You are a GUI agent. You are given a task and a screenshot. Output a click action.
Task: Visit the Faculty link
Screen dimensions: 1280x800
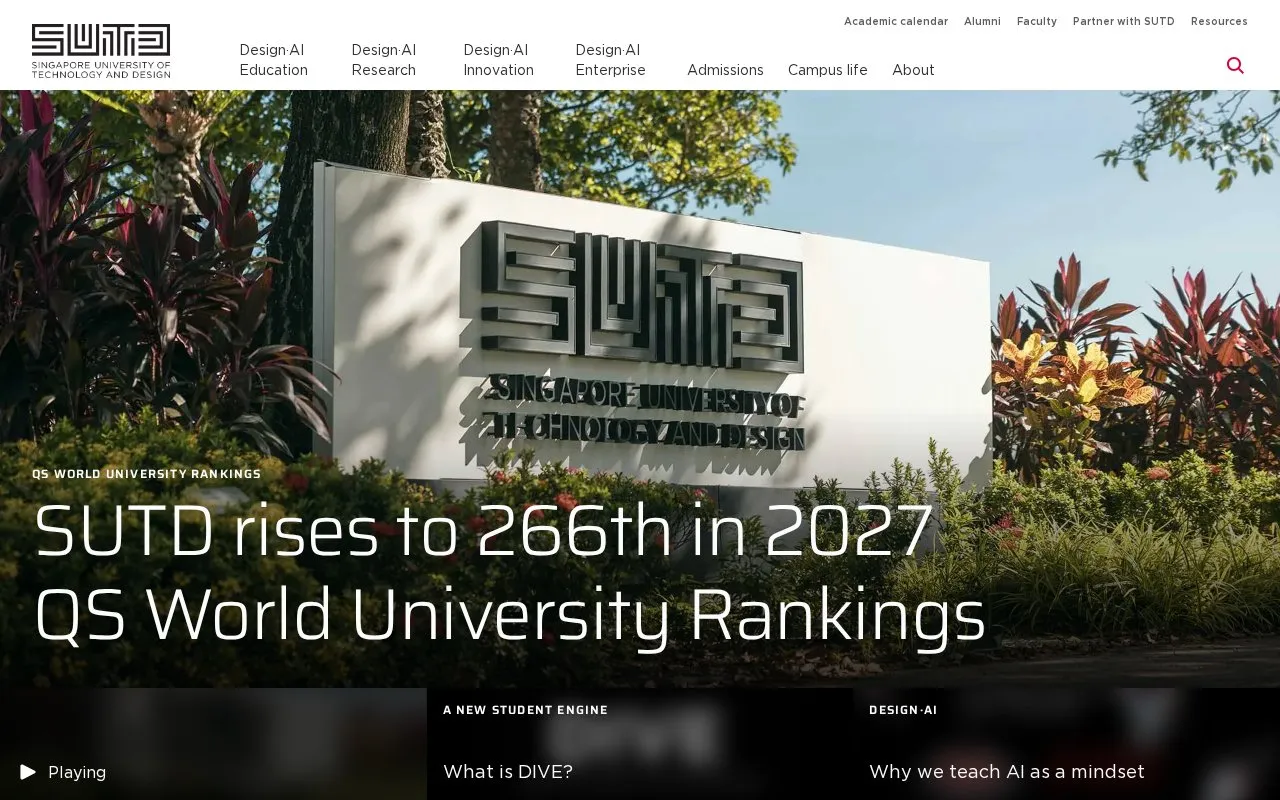pos(1037,21)
